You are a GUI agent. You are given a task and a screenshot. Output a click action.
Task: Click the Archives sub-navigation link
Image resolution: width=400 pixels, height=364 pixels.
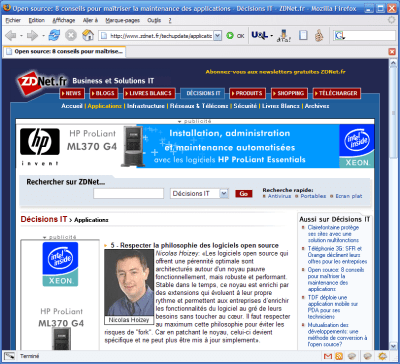click(x=317, y=106)
